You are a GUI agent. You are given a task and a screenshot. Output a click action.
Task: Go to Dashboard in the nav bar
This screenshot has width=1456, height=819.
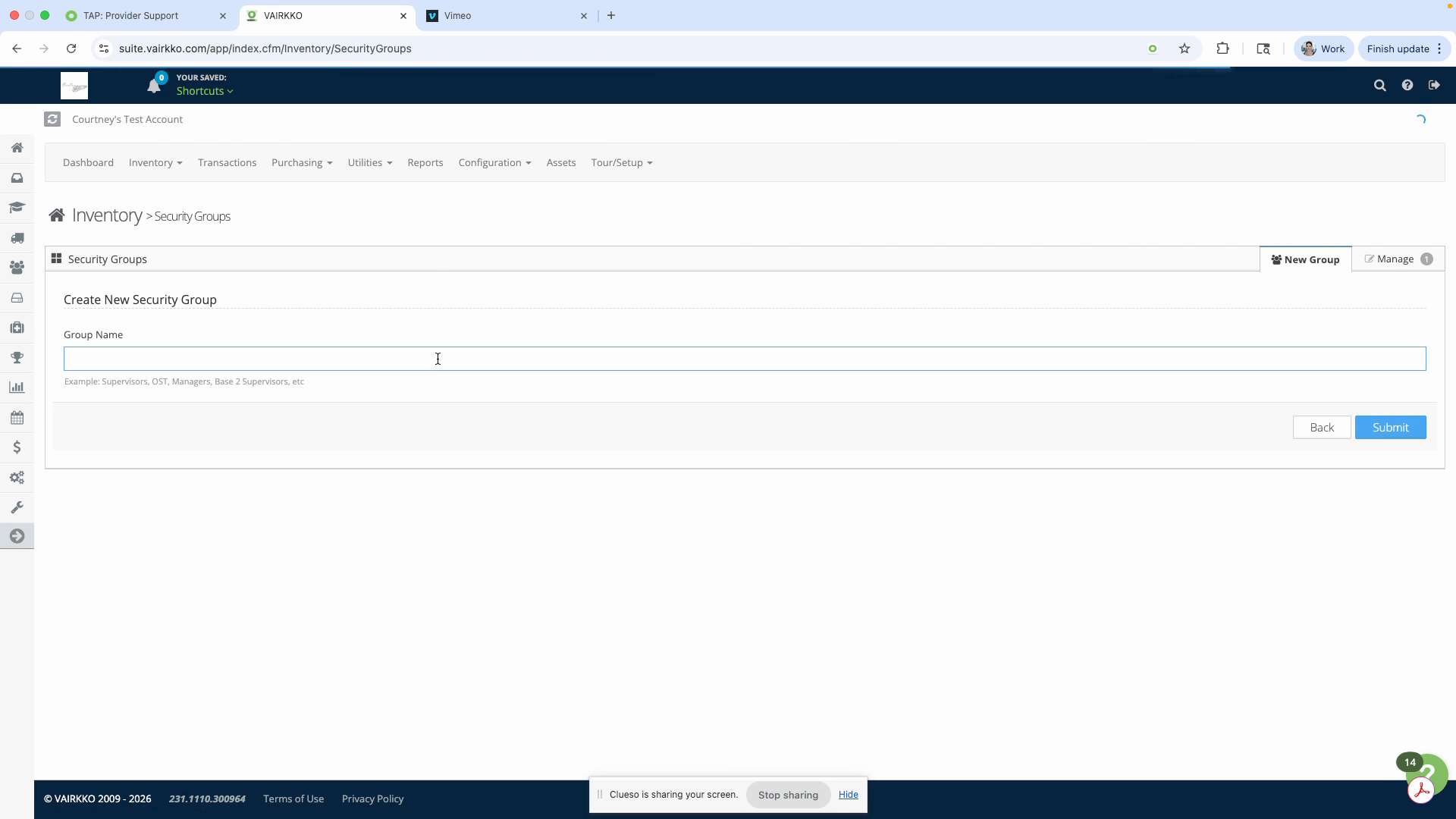click(88, 163)
